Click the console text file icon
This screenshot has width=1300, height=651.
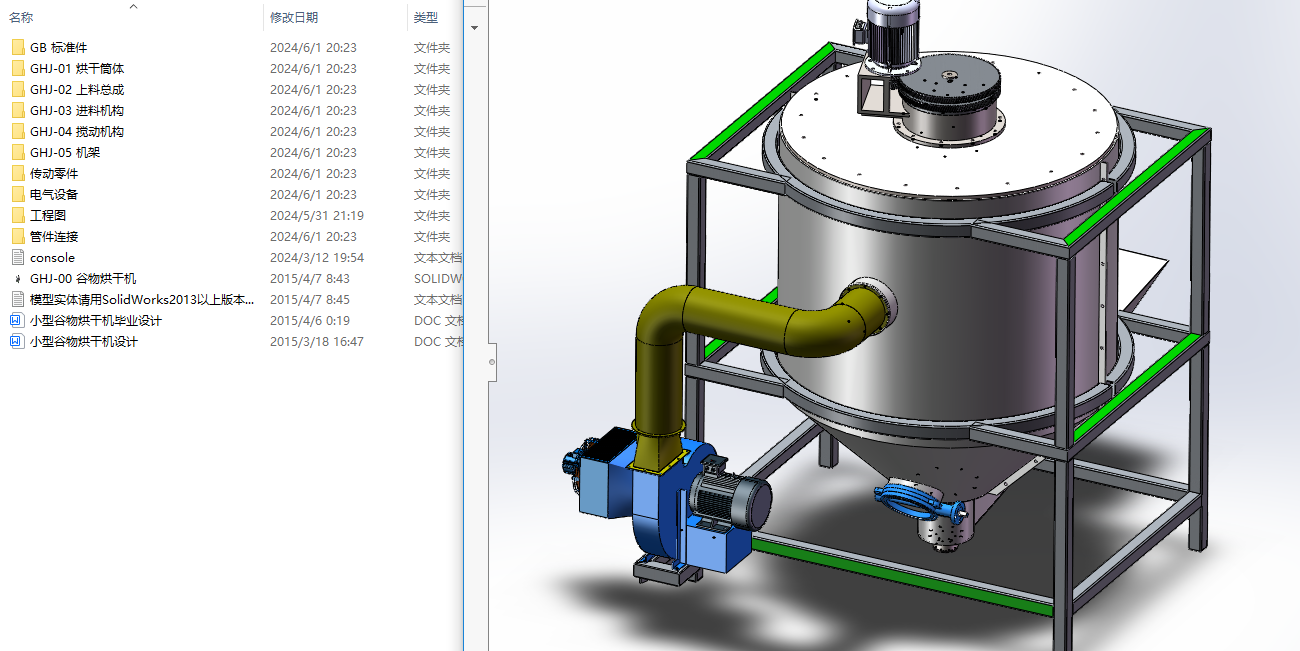point(17,258)
